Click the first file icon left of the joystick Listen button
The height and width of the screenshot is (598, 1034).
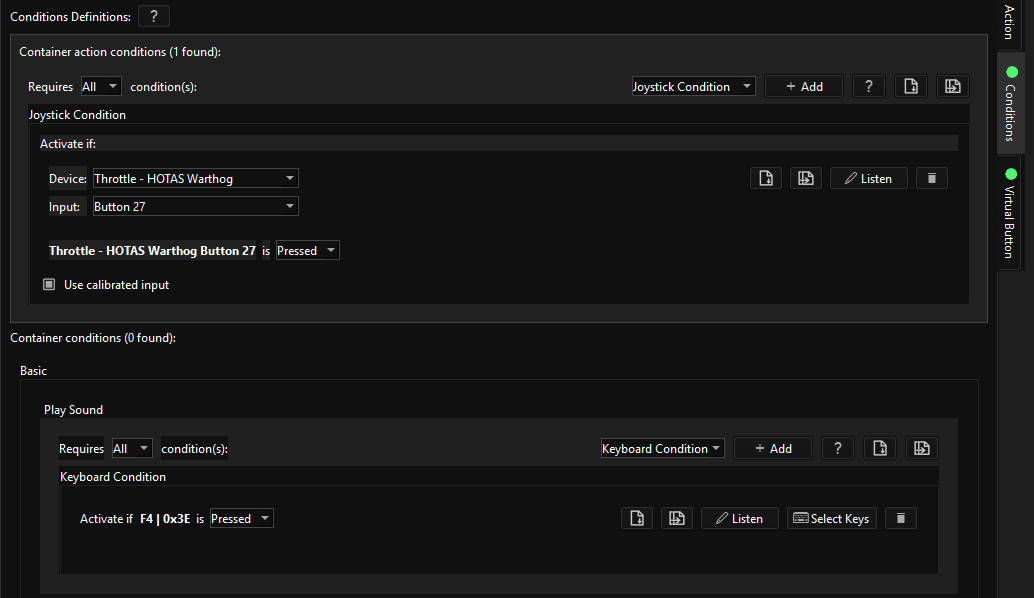[766, 178]
